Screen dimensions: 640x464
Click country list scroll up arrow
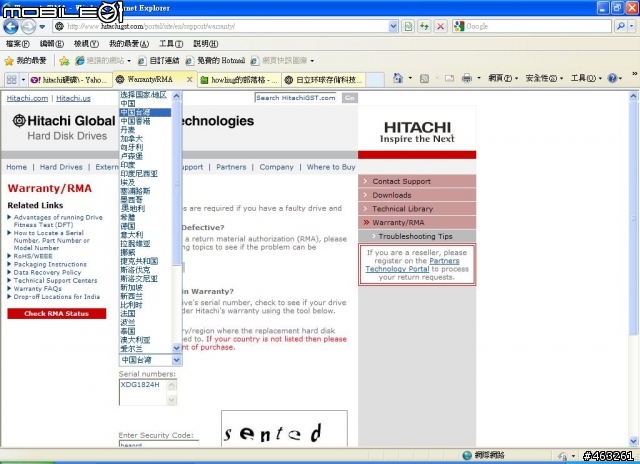coord(176,96)
